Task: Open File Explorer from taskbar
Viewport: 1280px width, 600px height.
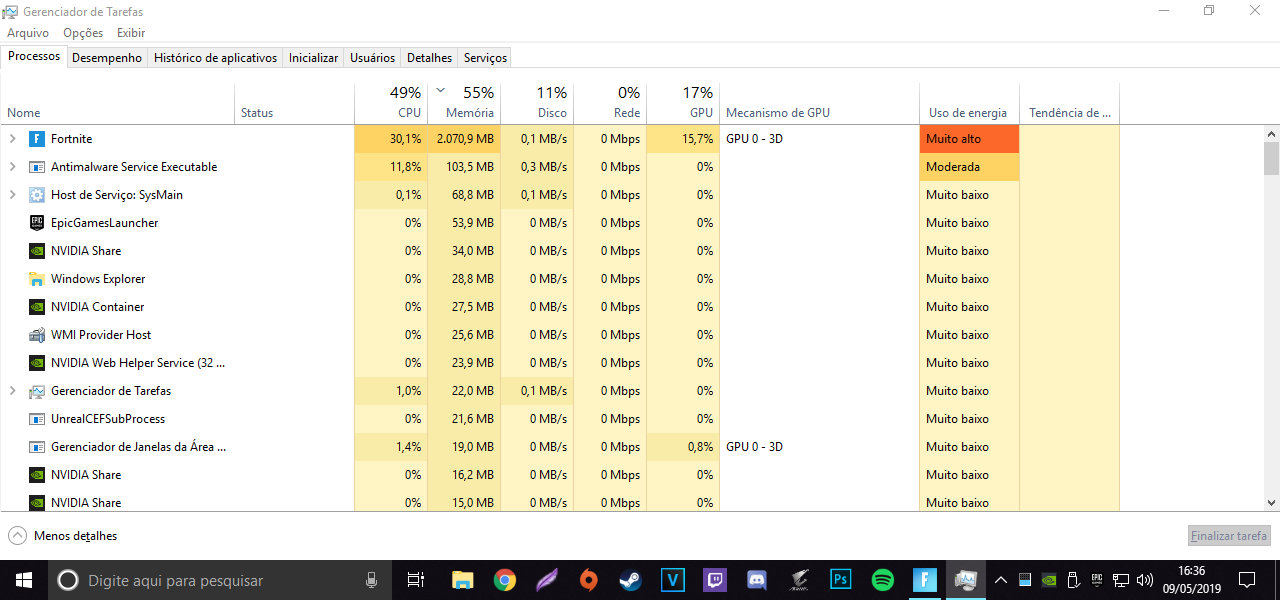Action: [x=462, y=580]
